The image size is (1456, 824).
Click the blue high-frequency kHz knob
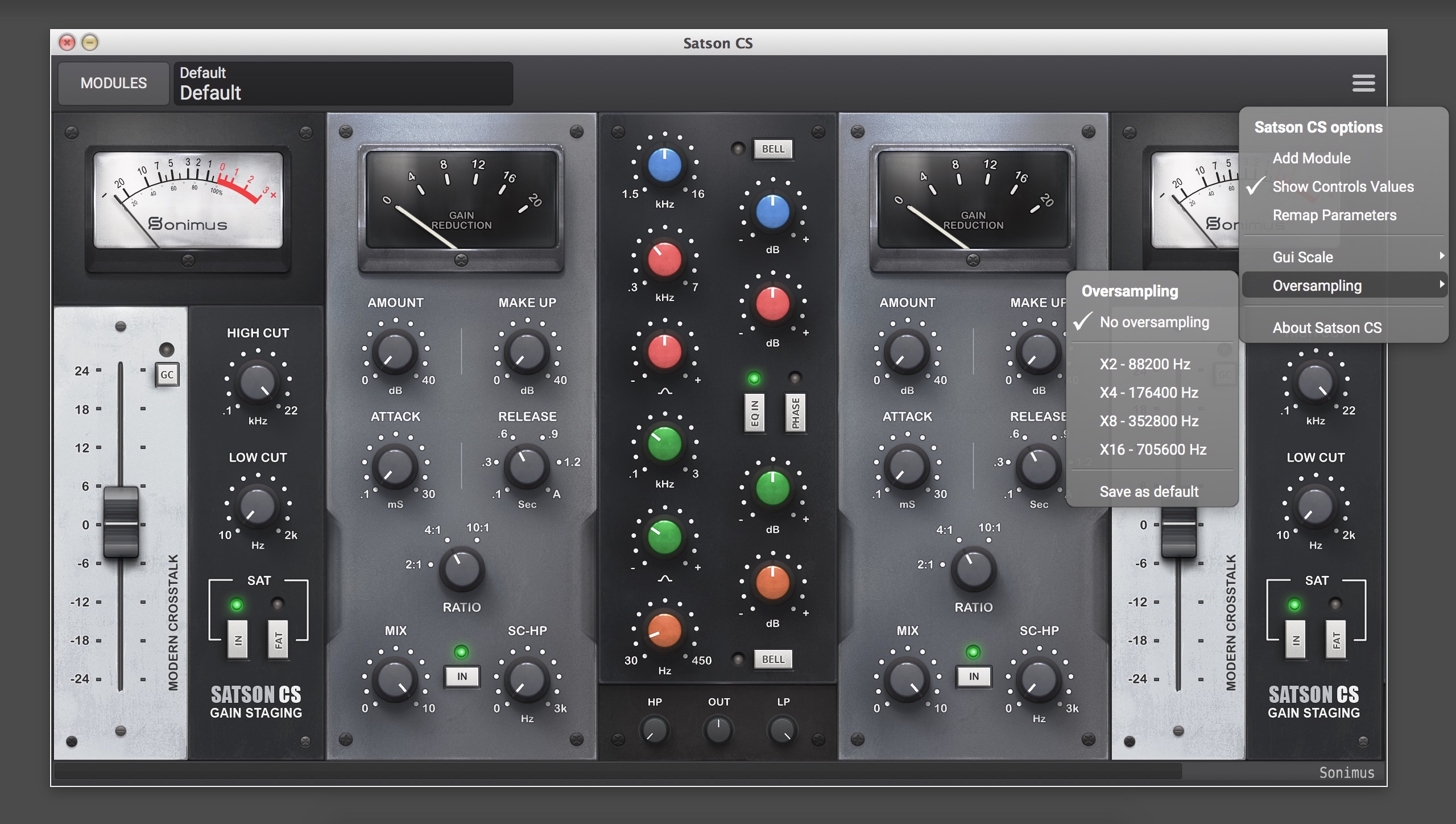click(x=664, y=165)
